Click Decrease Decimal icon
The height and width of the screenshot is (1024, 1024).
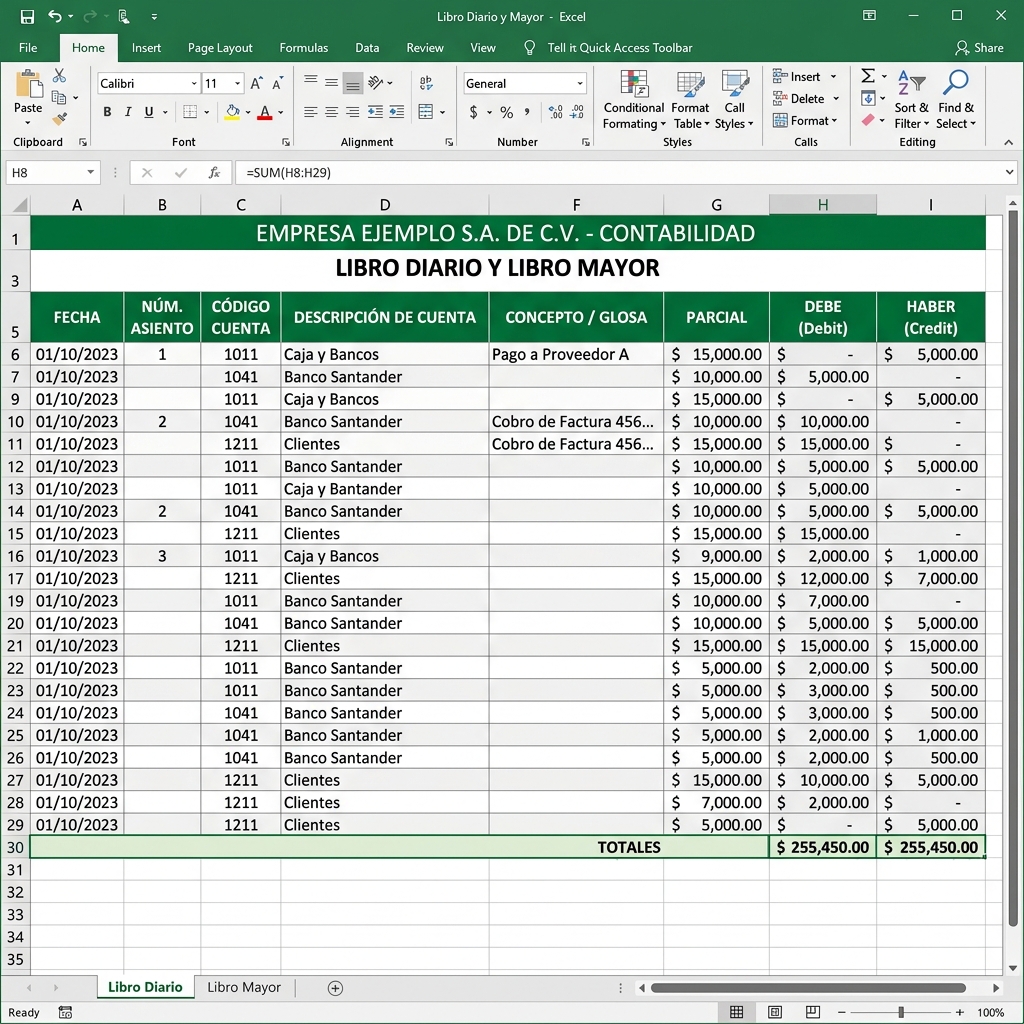[577, 112]
